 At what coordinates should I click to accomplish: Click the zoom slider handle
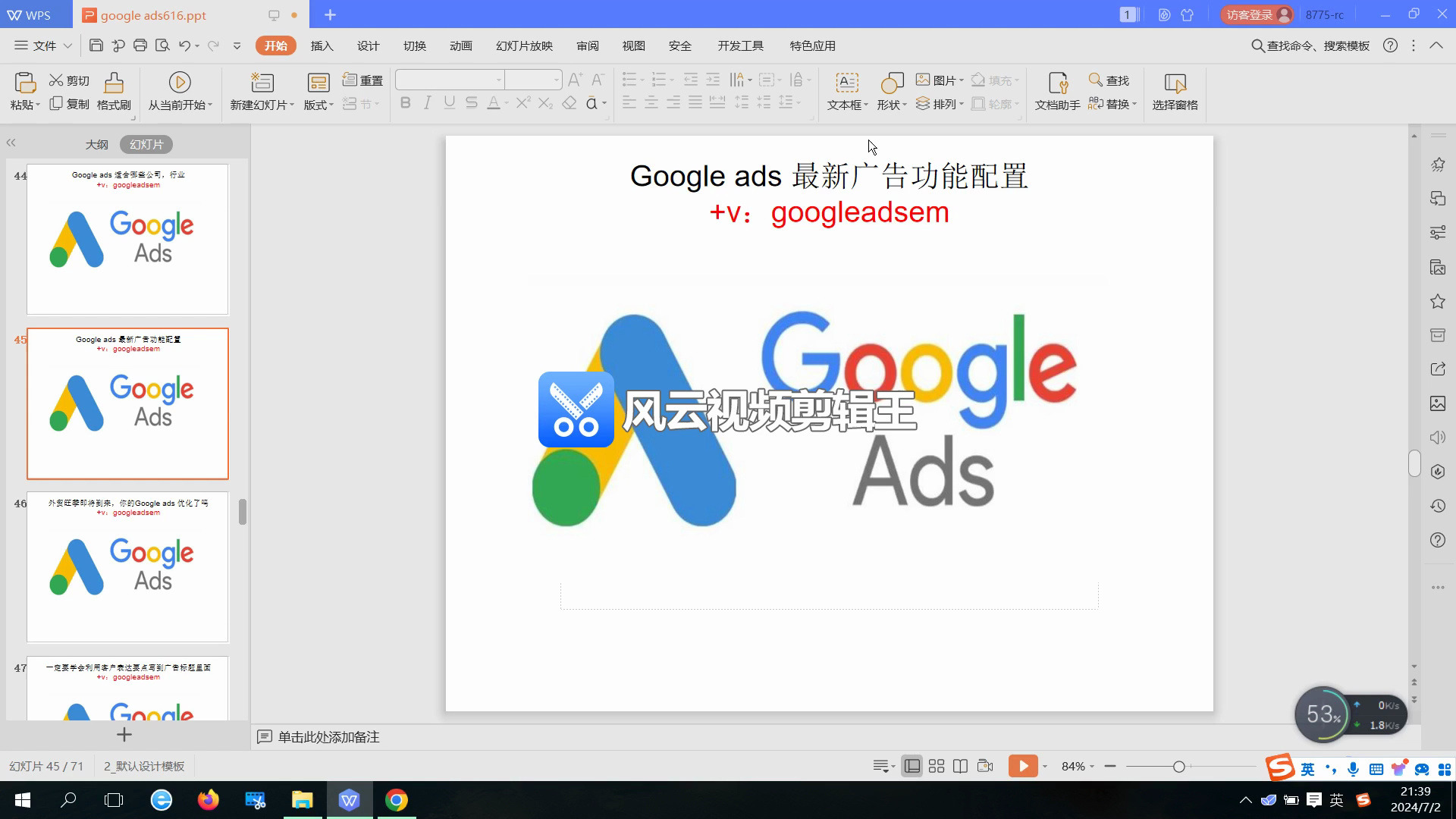pyautogui.click(x=1178, y=767)
